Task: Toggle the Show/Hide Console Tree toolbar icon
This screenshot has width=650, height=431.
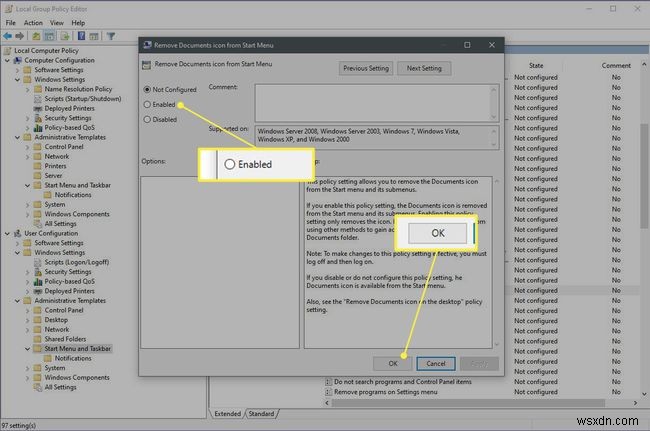Action: (49, 36)
